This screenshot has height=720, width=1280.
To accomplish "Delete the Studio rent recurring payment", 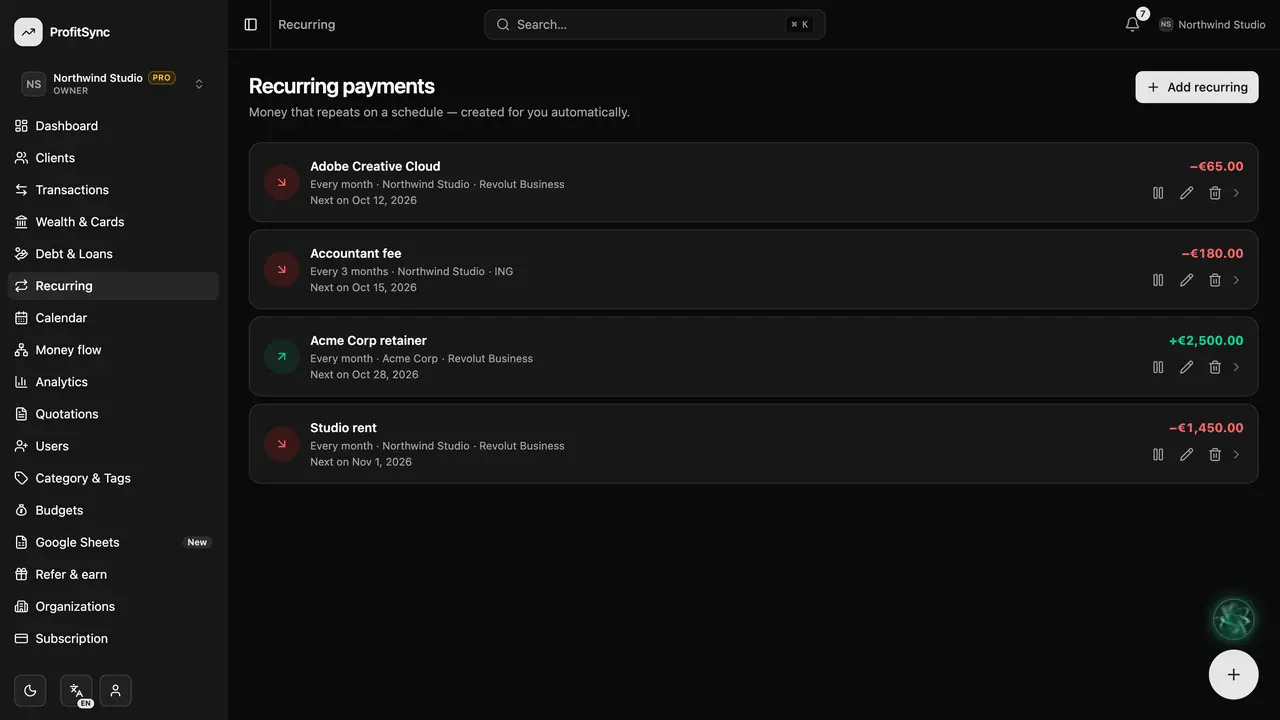I will 1215,454.
